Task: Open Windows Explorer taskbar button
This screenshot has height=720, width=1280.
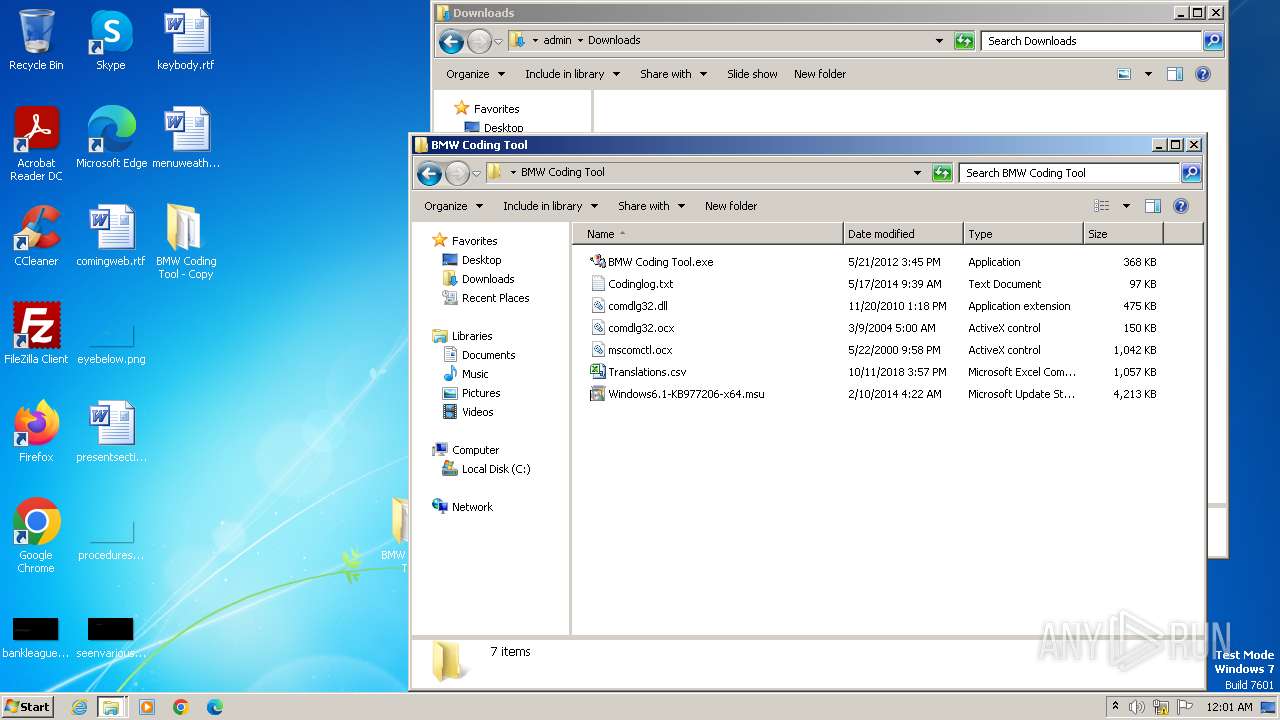Action: coord(111,707)
